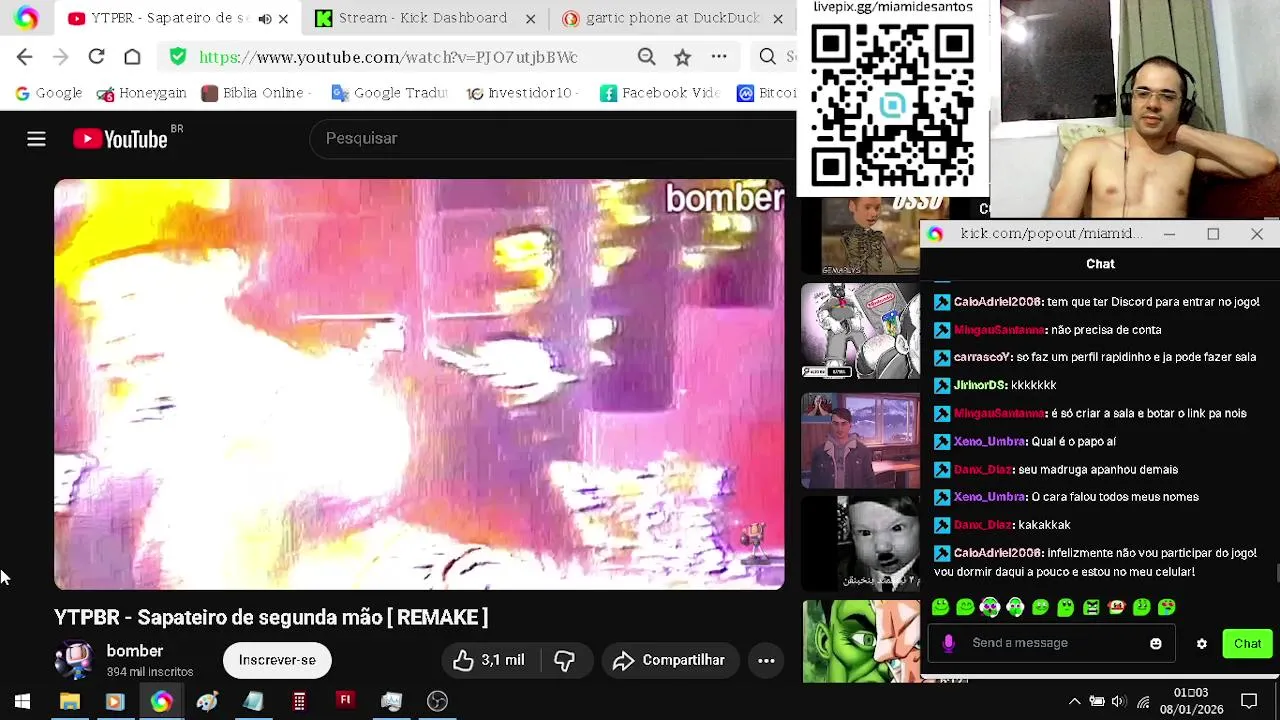Open Honeygain bookmark

tap(141, 93)
